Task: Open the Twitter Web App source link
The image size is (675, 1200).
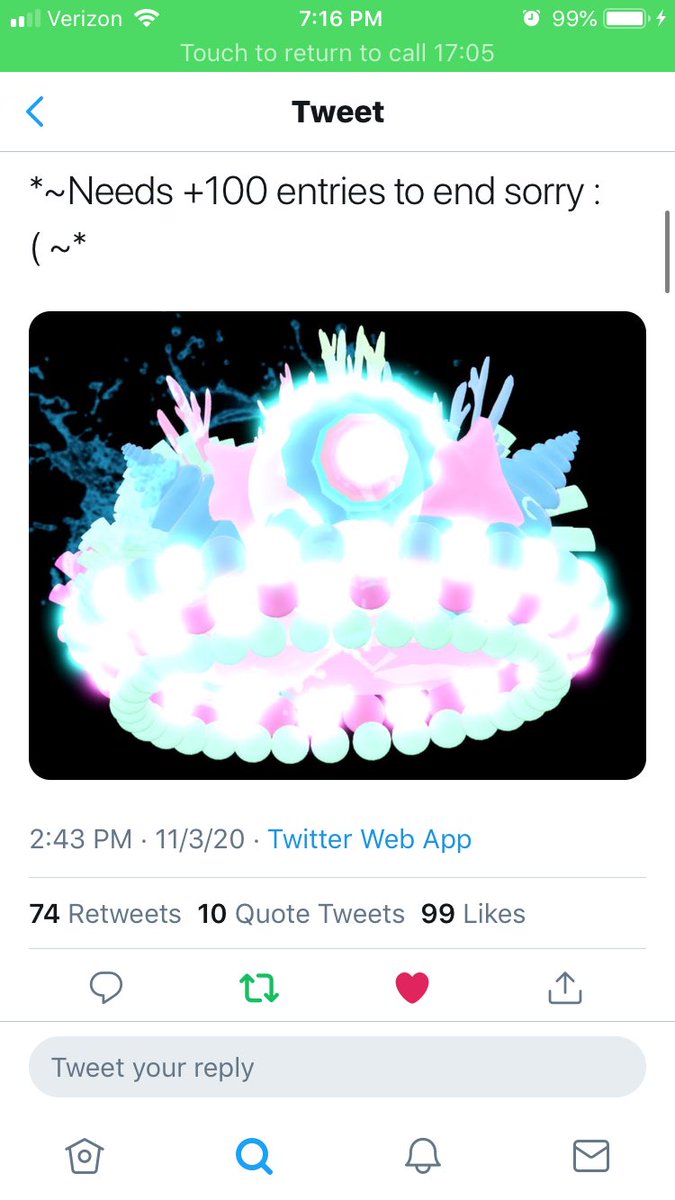Action: tap(370, 839)
